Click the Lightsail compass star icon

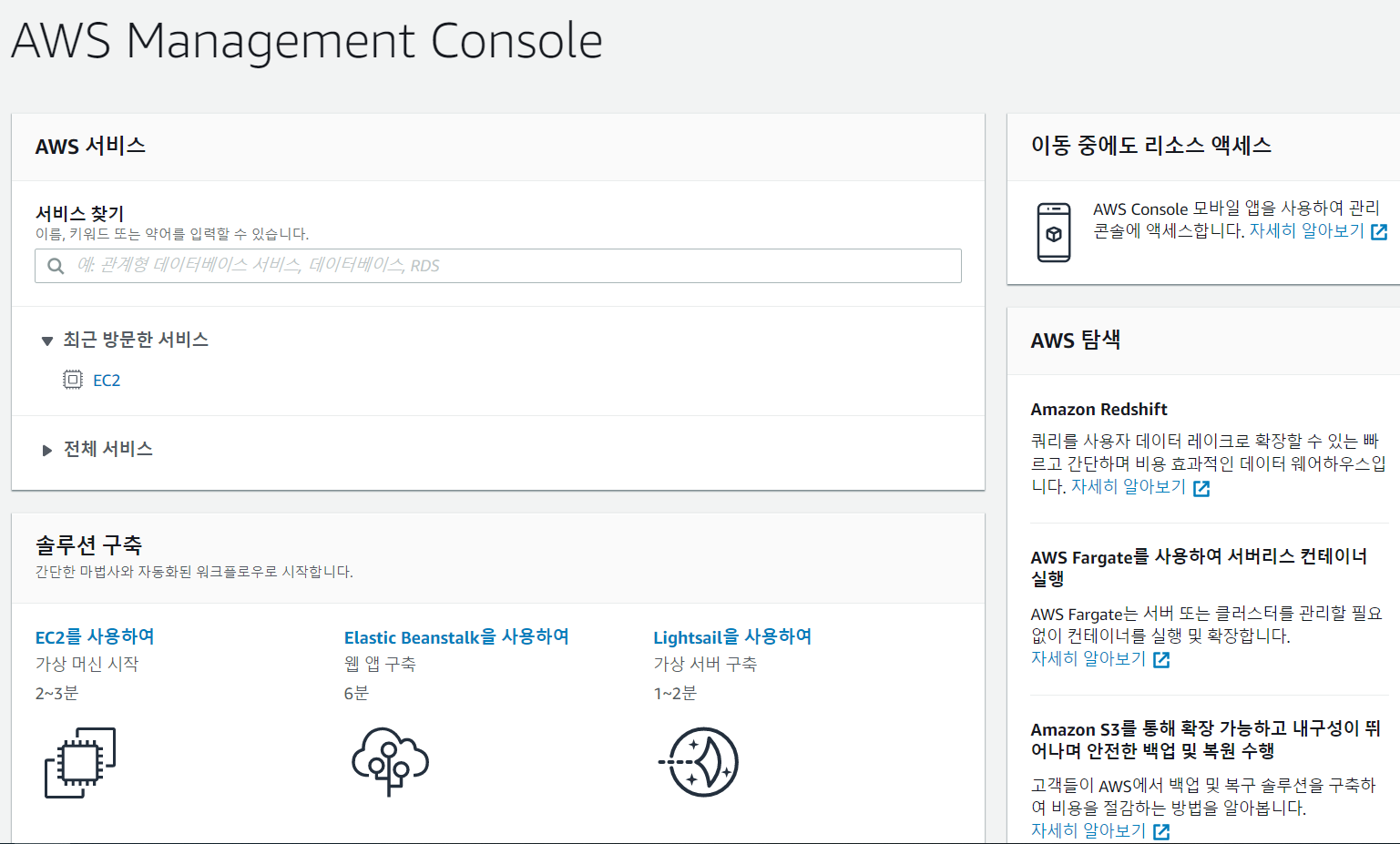[x=699, y=762]
